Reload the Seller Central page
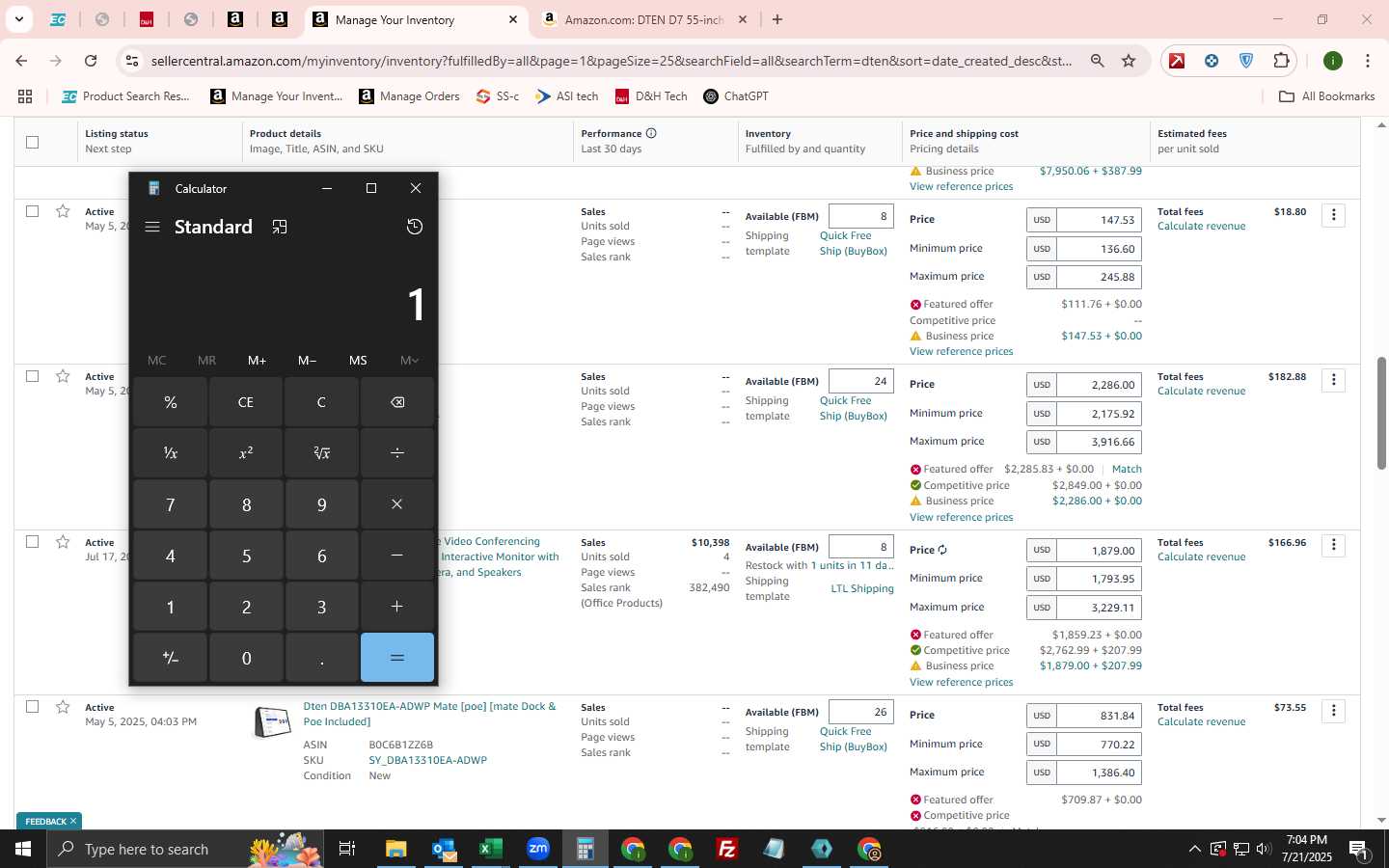Image resolution: width=1389 pixels, height=868 pixels. tap(91, 61)
